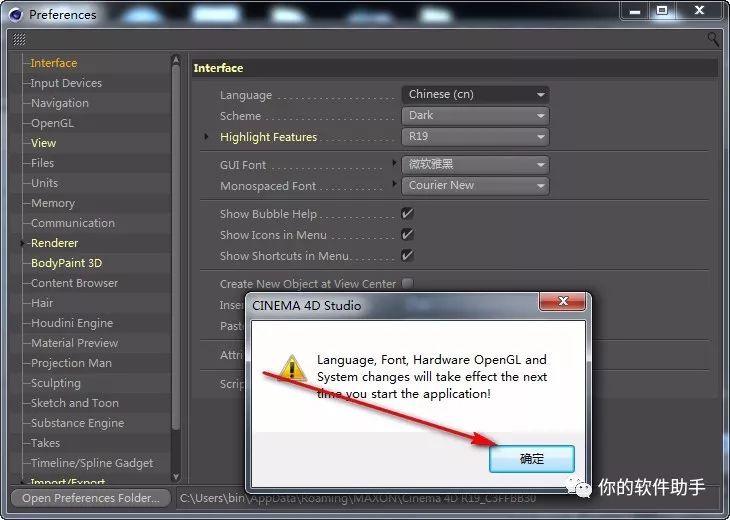Select Renderer category
This screenshot has height=520, width=730.
(x=54, y=243)
